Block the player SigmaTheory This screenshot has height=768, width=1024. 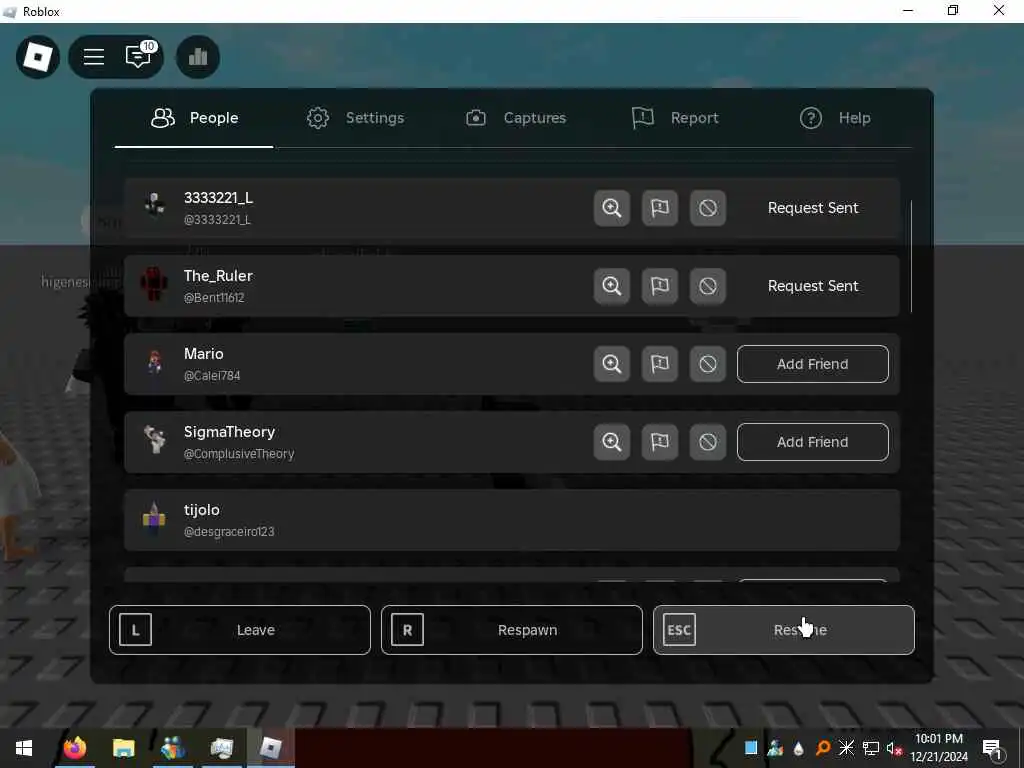click(x=708, y=442)
